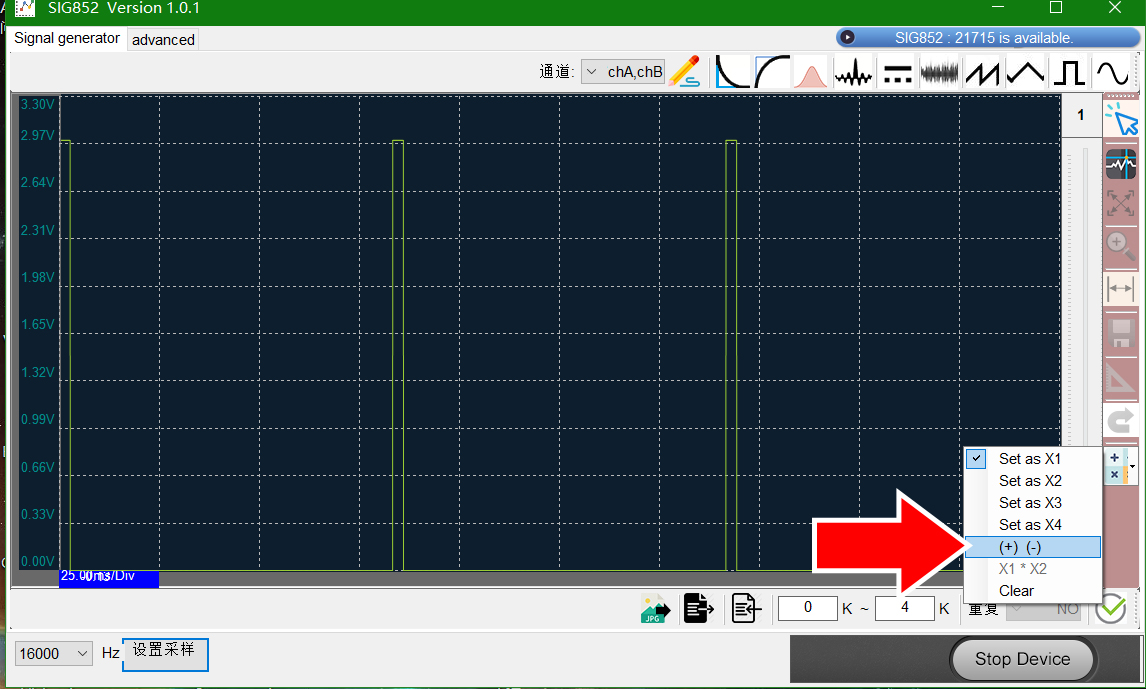Choose the triangle waveform icon
1146x689 pixels.
[1025, 72]
